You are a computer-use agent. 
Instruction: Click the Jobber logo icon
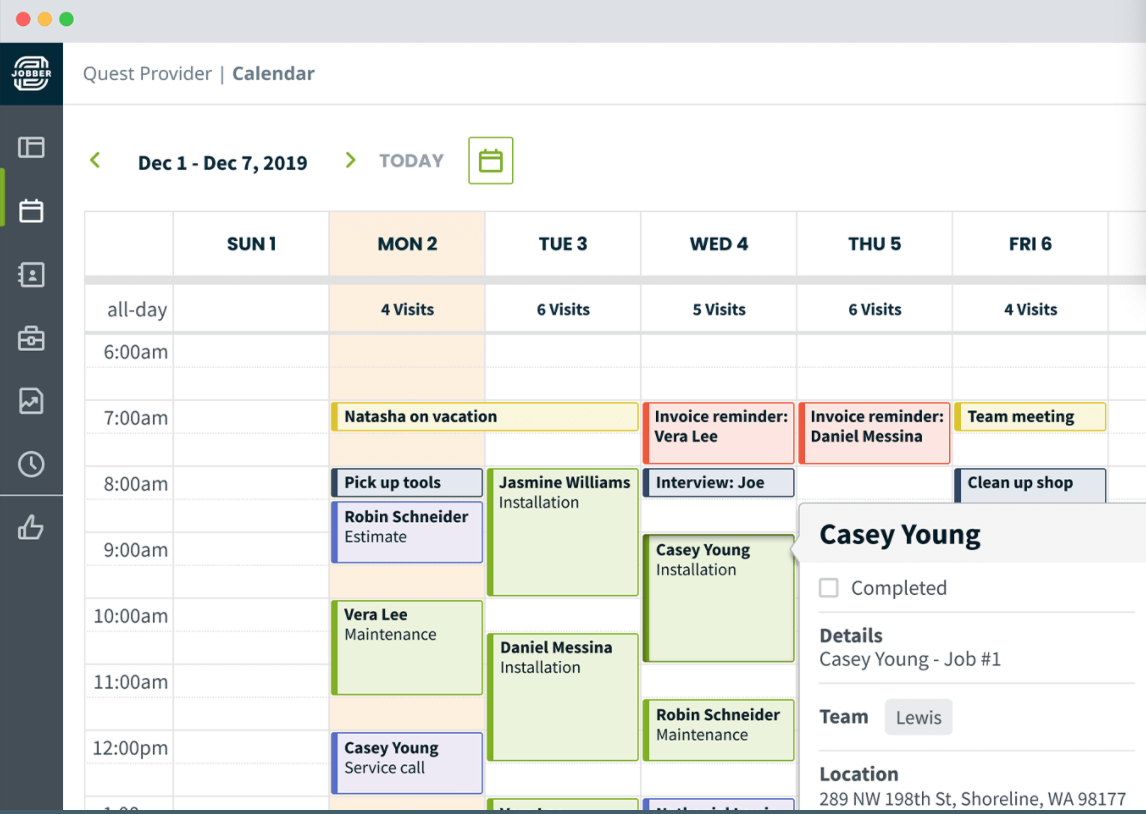pos(31,73)
